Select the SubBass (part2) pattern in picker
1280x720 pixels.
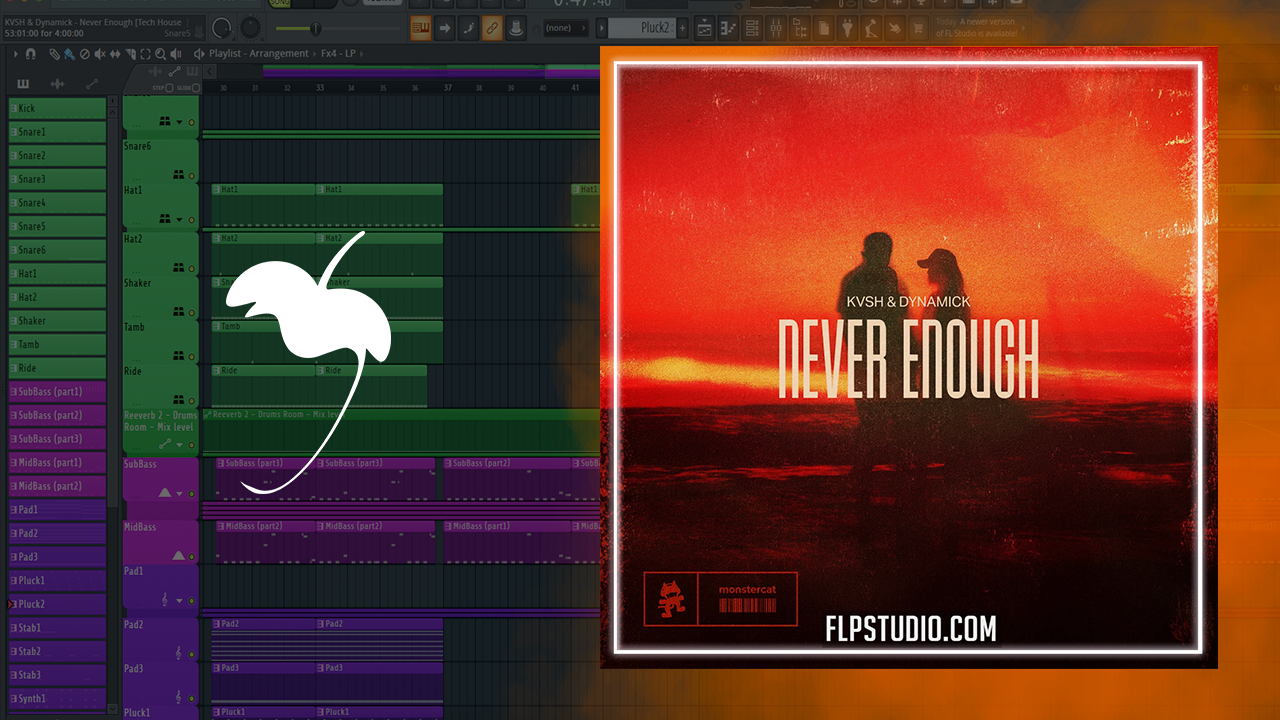(57, 415)
